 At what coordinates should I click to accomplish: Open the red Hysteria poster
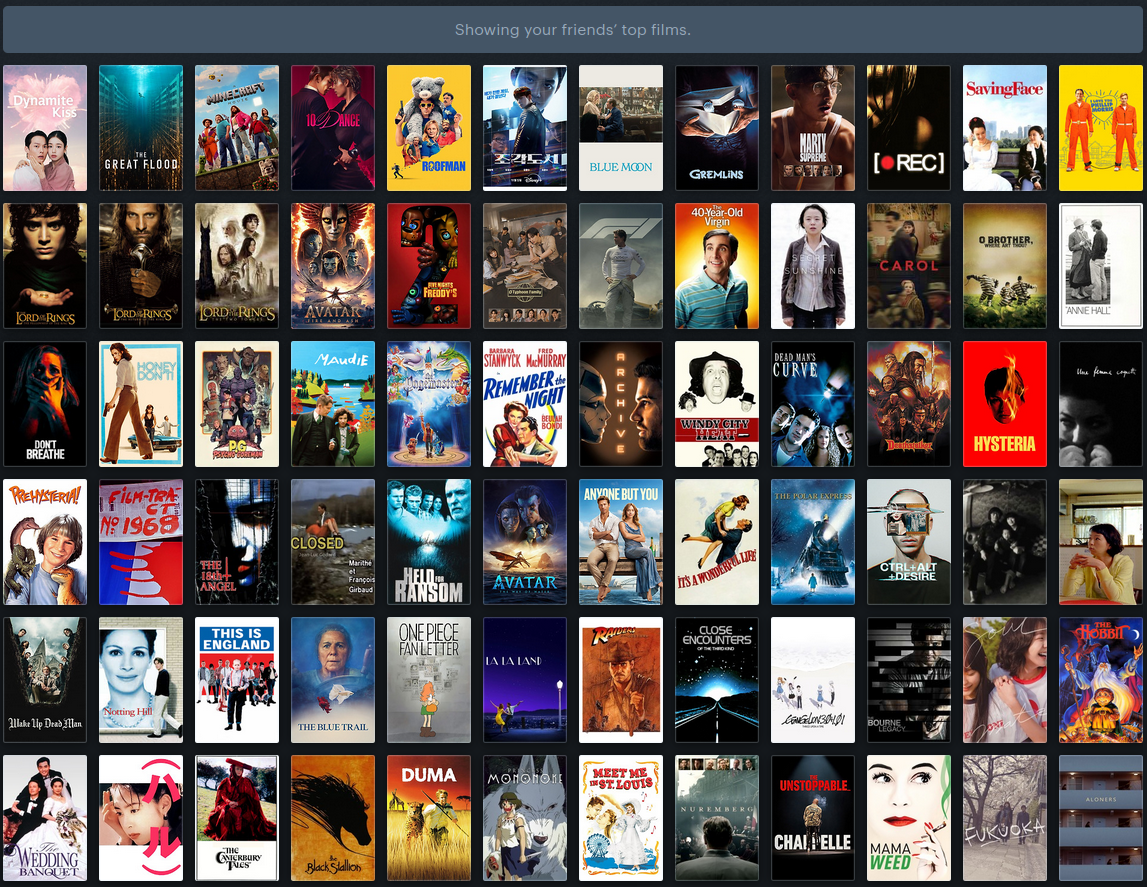point(1005,404)
